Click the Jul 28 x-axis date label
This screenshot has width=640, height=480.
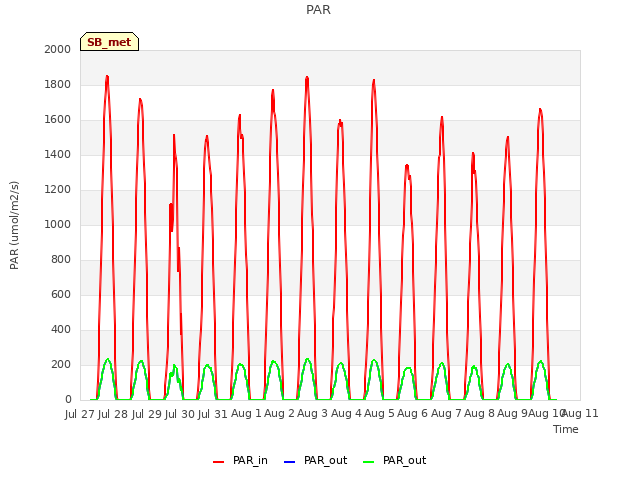click(x=113, y=414)
